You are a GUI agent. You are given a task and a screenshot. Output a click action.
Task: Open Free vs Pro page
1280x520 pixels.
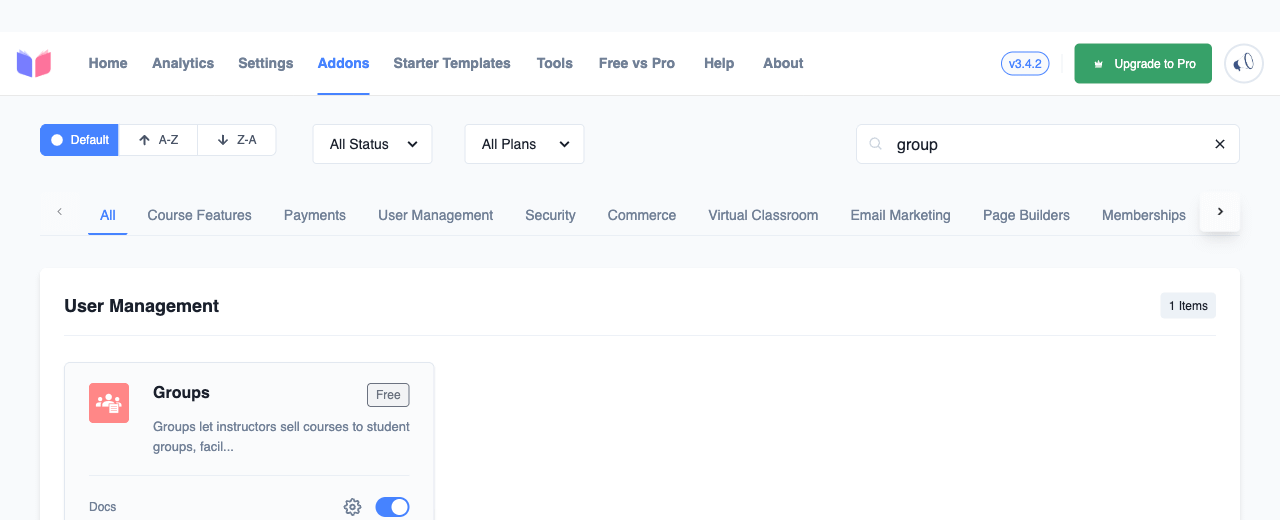(x=637, y=63)
